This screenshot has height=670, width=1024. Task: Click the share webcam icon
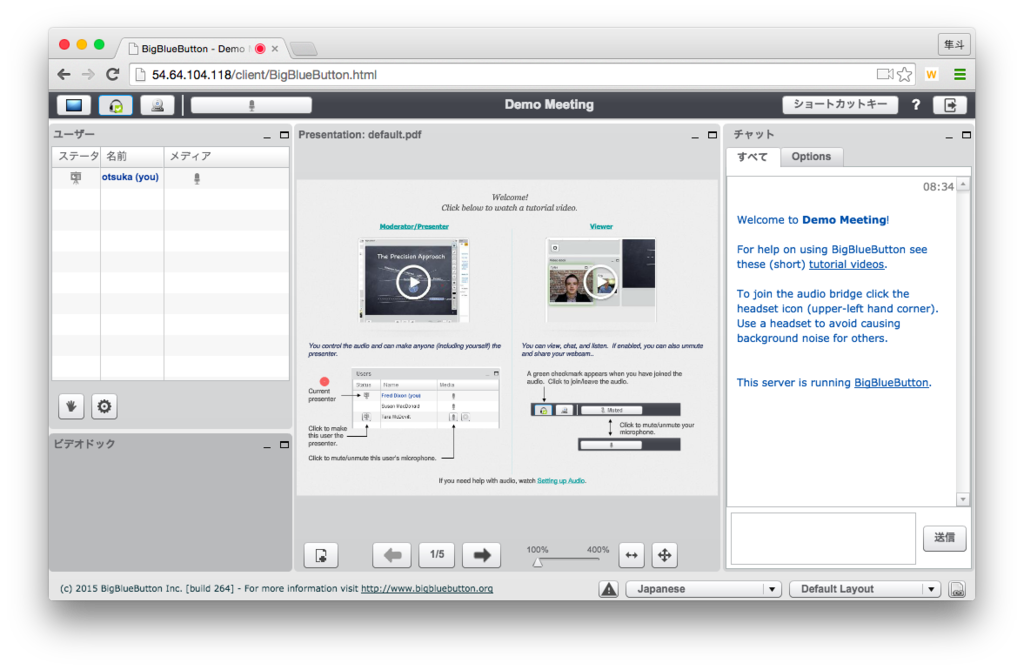tap(157, 105)
